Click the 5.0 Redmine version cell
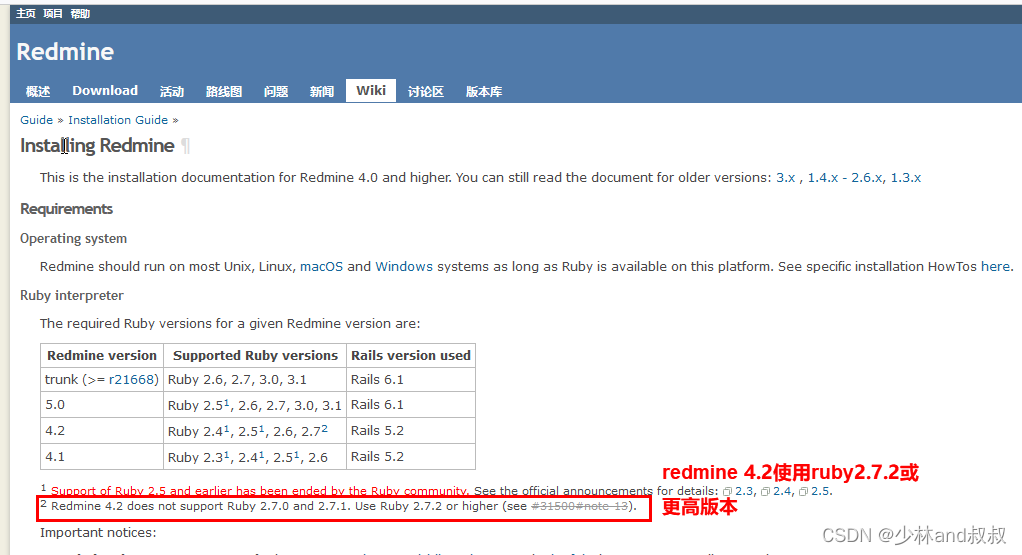The image size is (1022, 555). point(102,405)
